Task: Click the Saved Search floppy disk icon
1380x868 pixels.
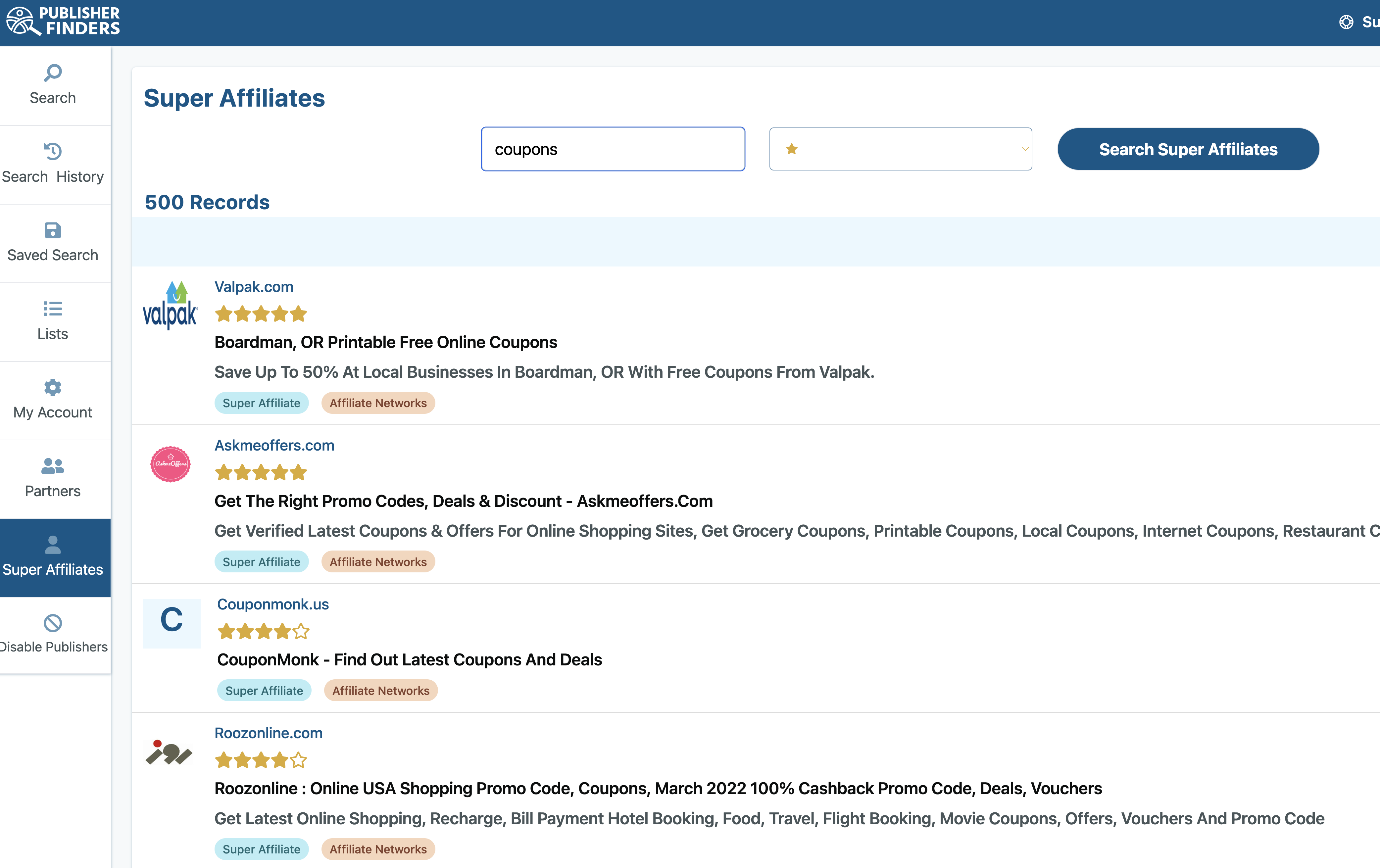Action: click(x=53, y=230)
